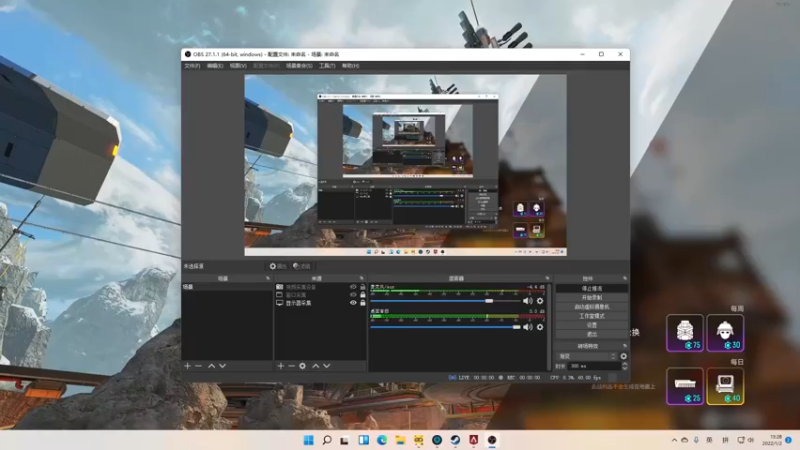
Task: Mute the Mic/Aux channel speaker icon
Action: pos(528,301)
